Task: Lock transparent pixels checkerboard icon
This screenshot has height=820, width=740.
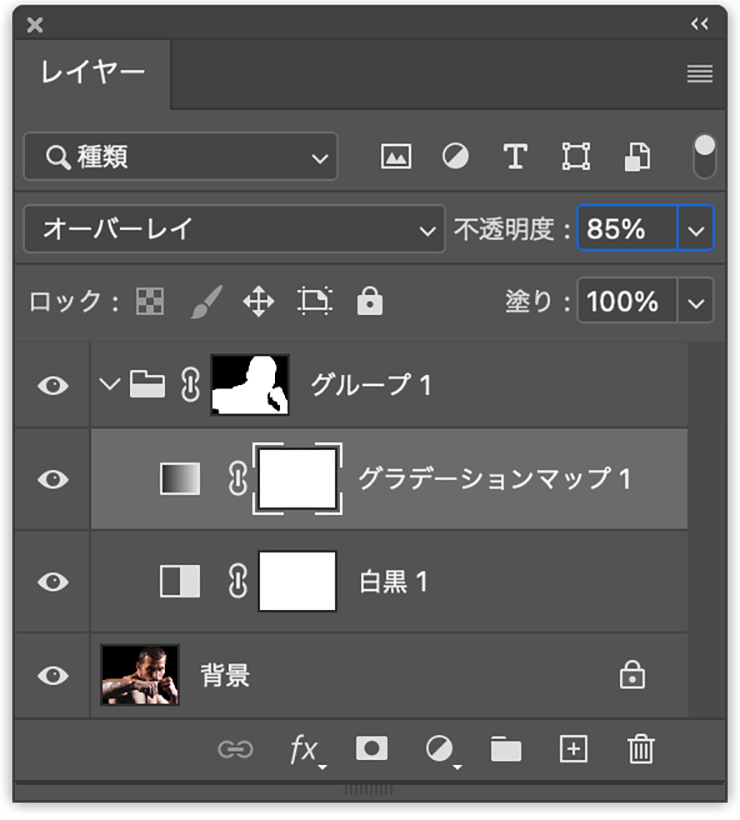Action: point(150,302)
